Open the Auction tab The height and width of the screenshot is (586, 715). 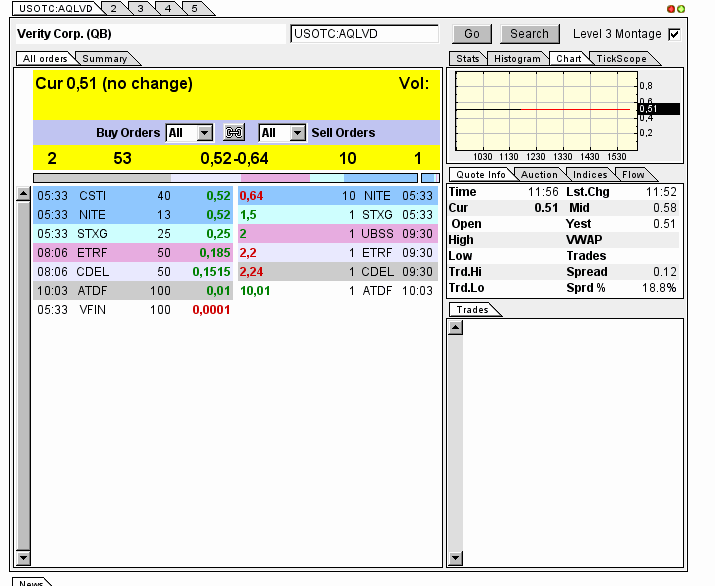(539, 175)
